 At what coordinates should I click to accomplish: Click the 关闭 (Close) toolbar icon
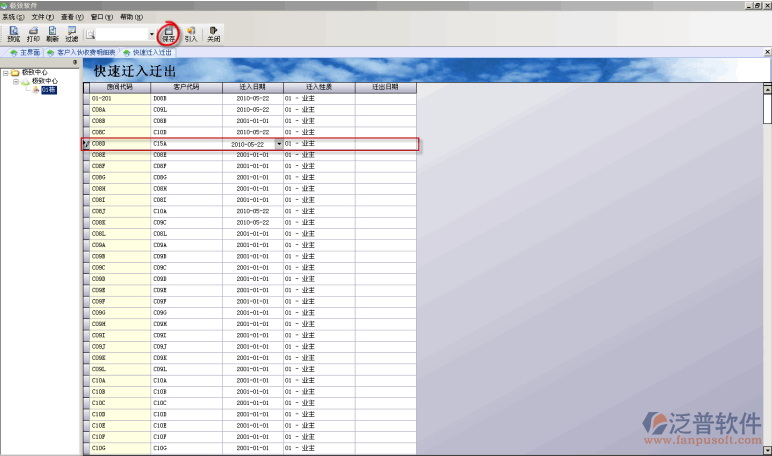(x=213, y=35)
